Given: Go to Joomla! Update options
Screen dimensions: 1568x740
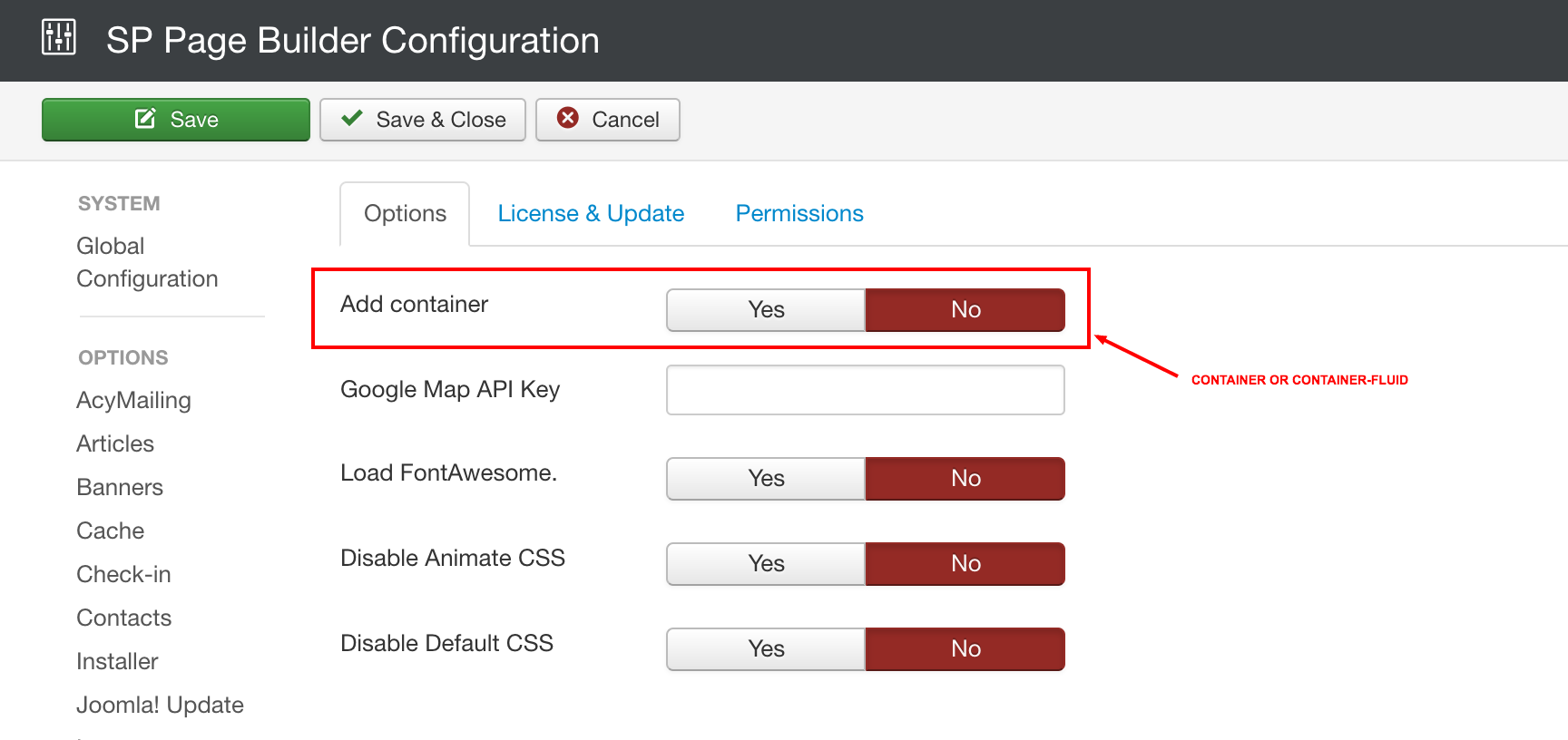Looking at the screenshot, I should pyautogui.click(x=160, y=706).
